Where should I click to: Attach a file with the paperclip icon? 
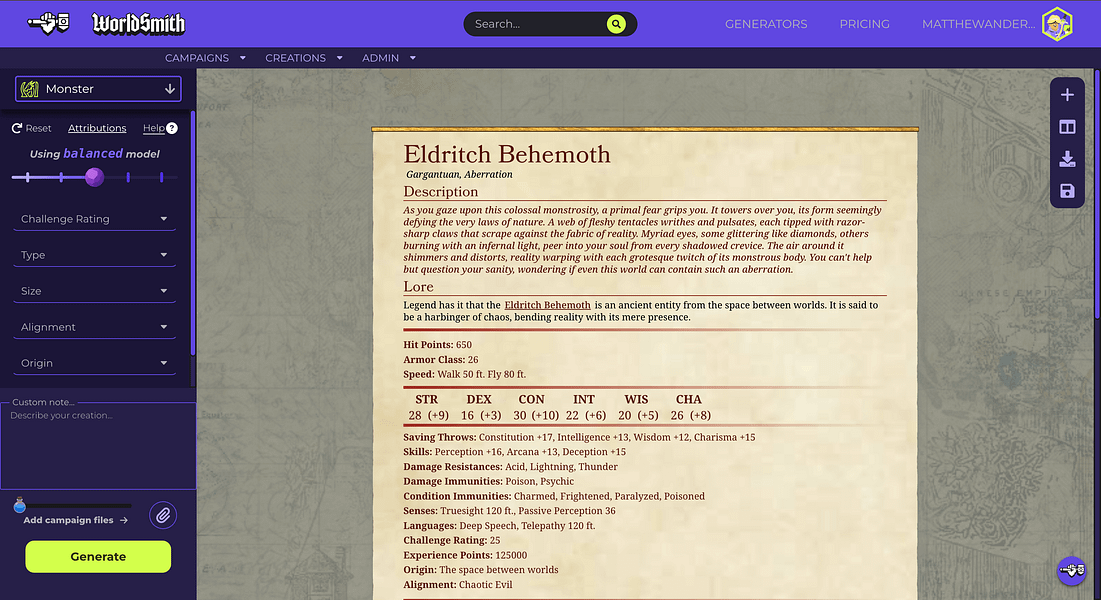coord(163,515)
